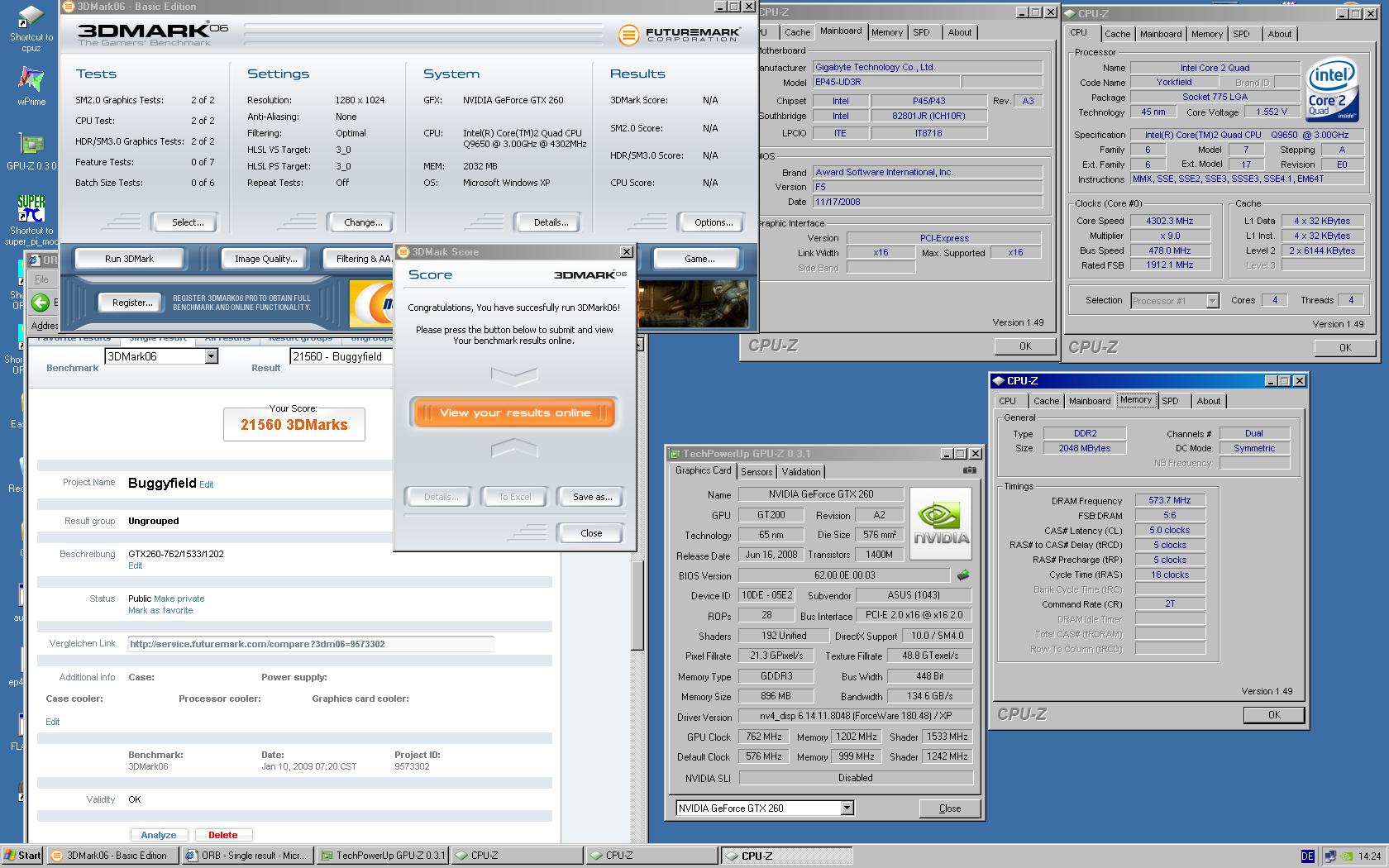Screen dimensions: 1389x868
Task: Switch to Validation tab in GPU-Z
Action: click(800, 472)
